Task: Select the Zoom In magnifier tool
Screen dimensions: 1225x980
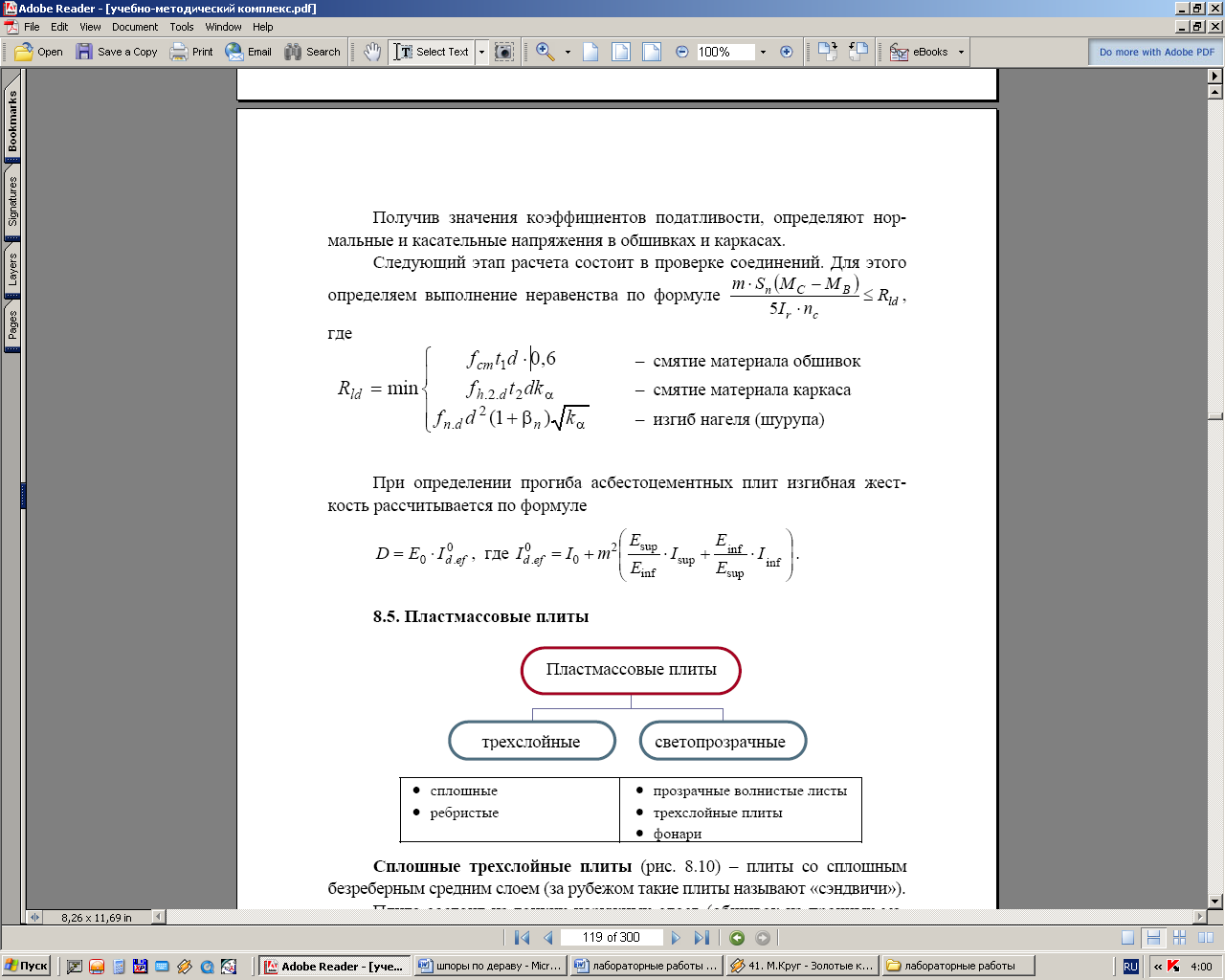Action: tap(546, 52)
